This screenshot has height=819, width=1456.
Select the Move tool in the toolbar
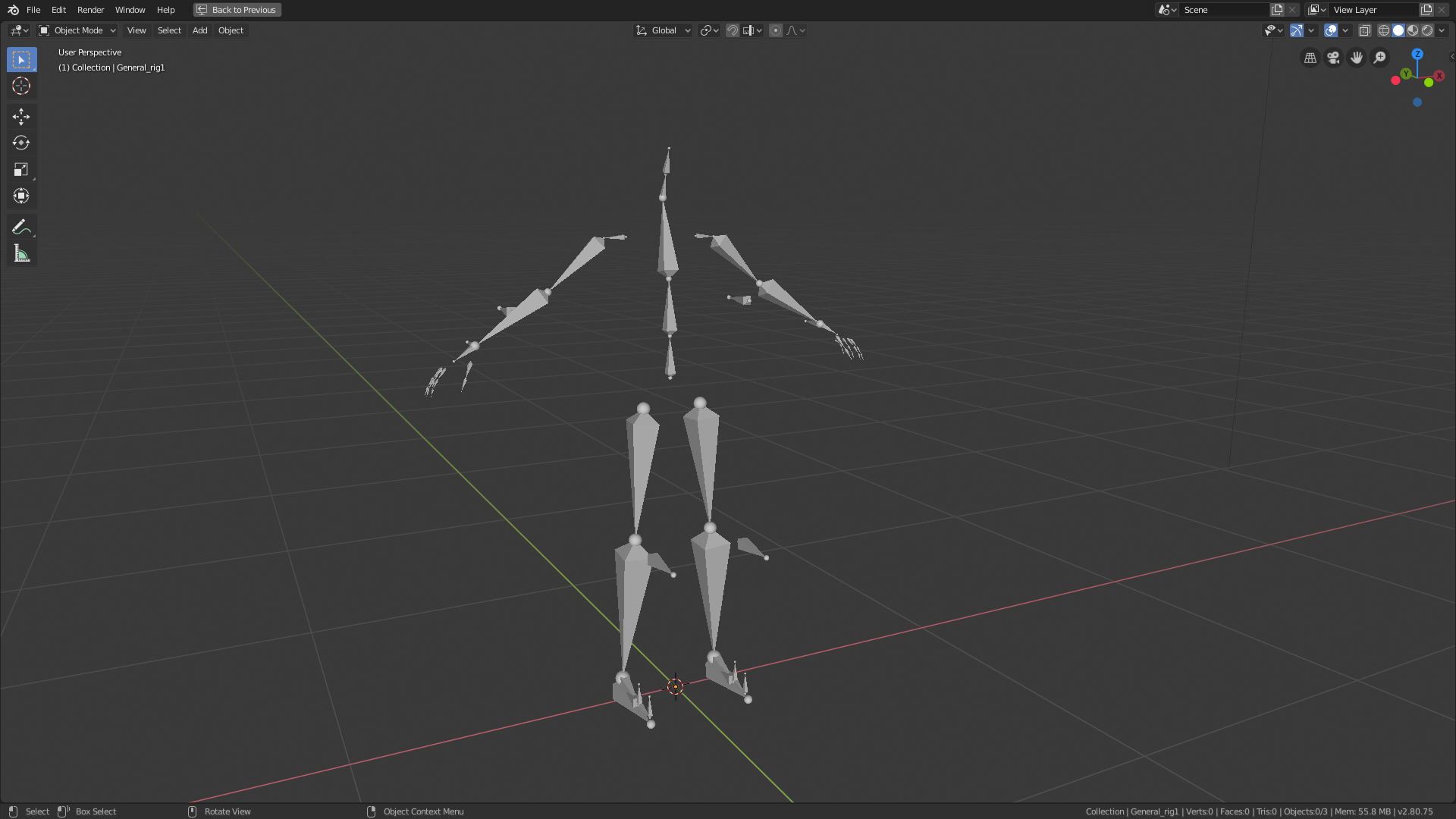click(21, 116)
